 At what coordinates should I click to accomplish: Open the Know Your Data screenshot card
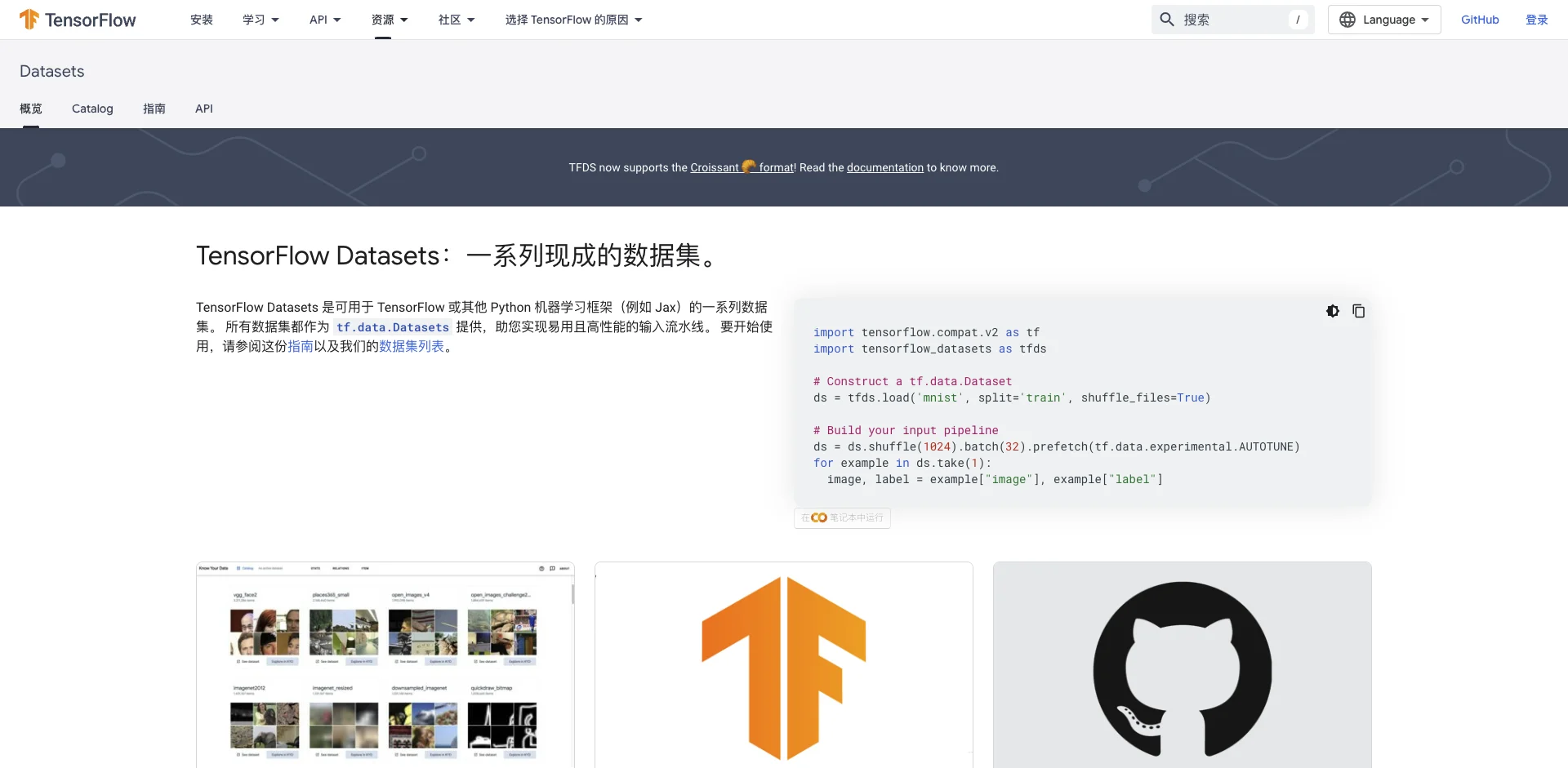pos(385,664)
